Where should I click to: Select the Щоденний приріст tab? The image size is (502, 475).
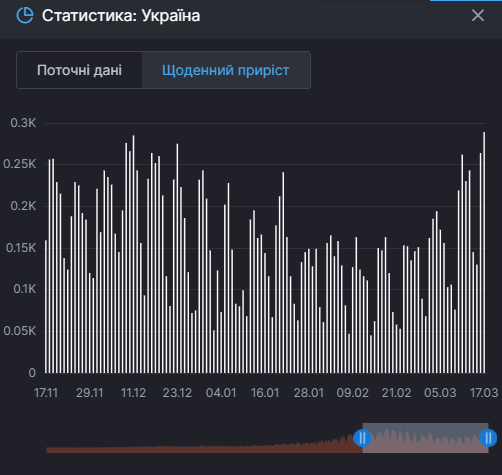[x=226, y=70]
